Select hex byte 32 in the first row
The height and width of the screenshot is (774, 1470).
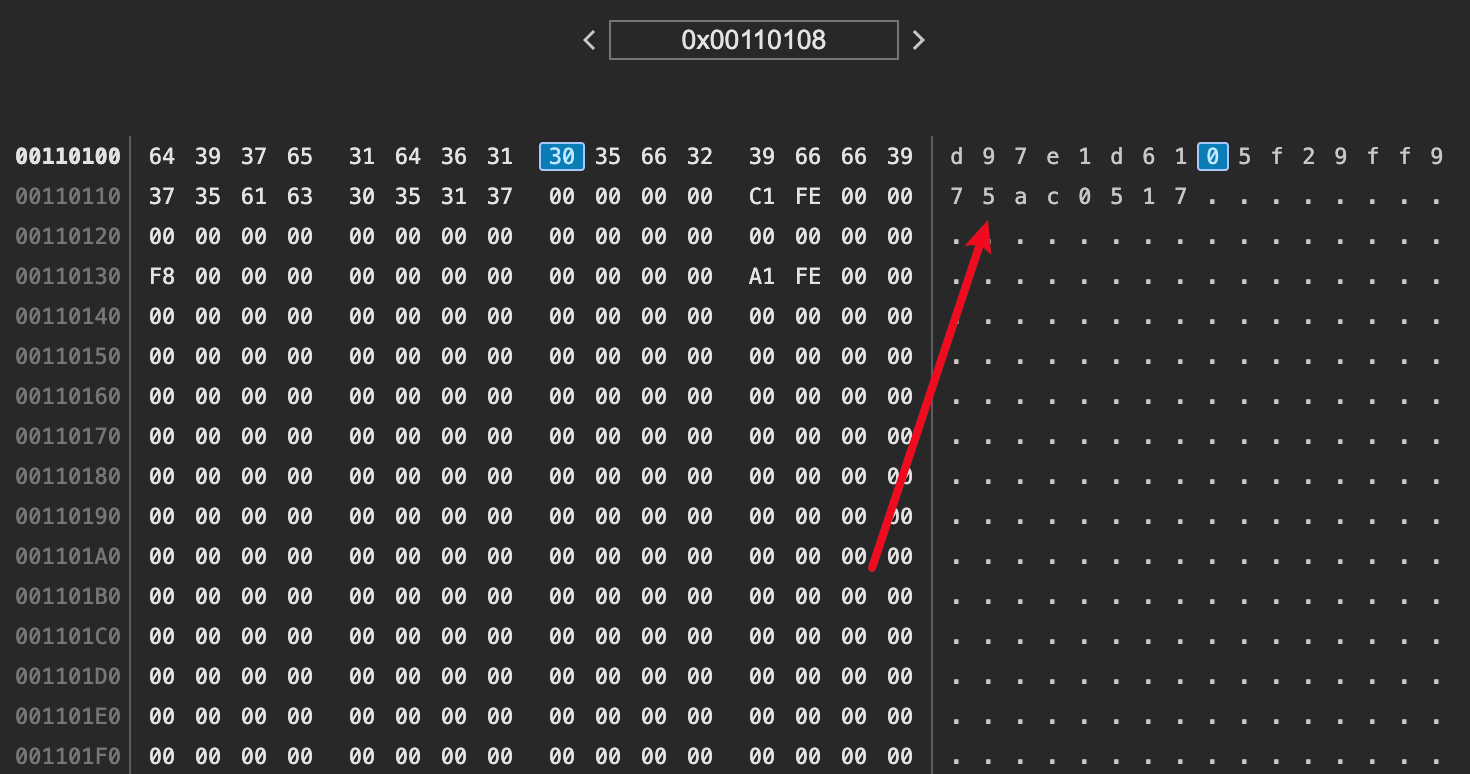point(700,156)
